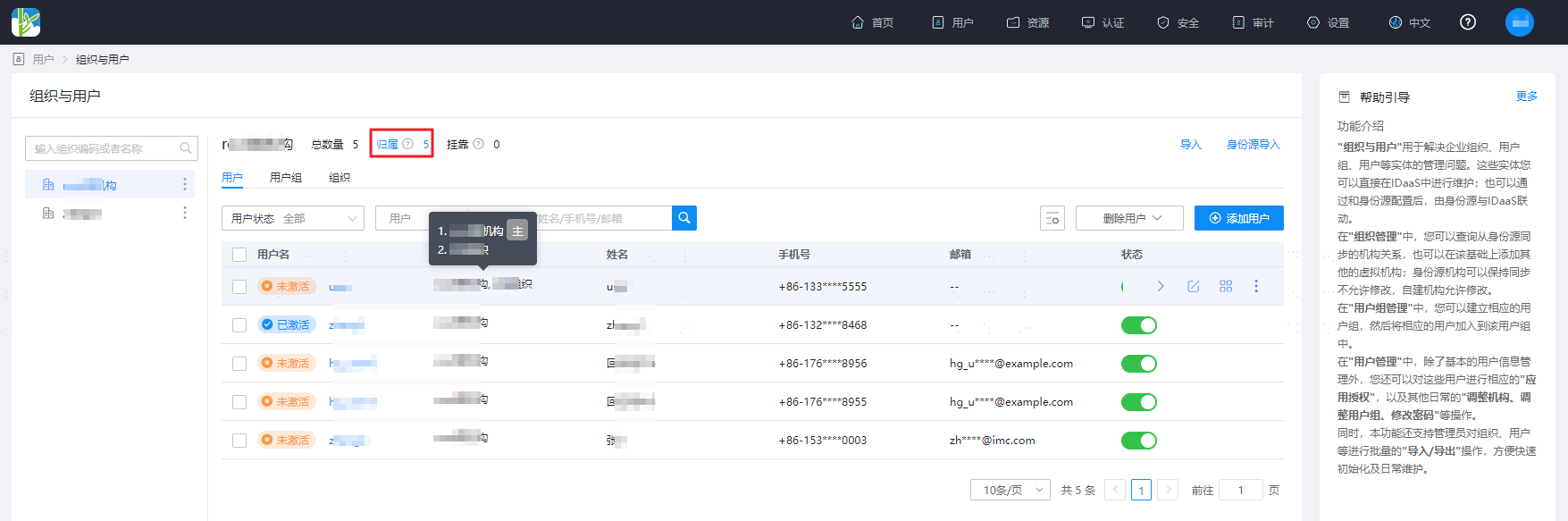
Task: Check the select-all checkbox in table header
Action: (239, 255)
